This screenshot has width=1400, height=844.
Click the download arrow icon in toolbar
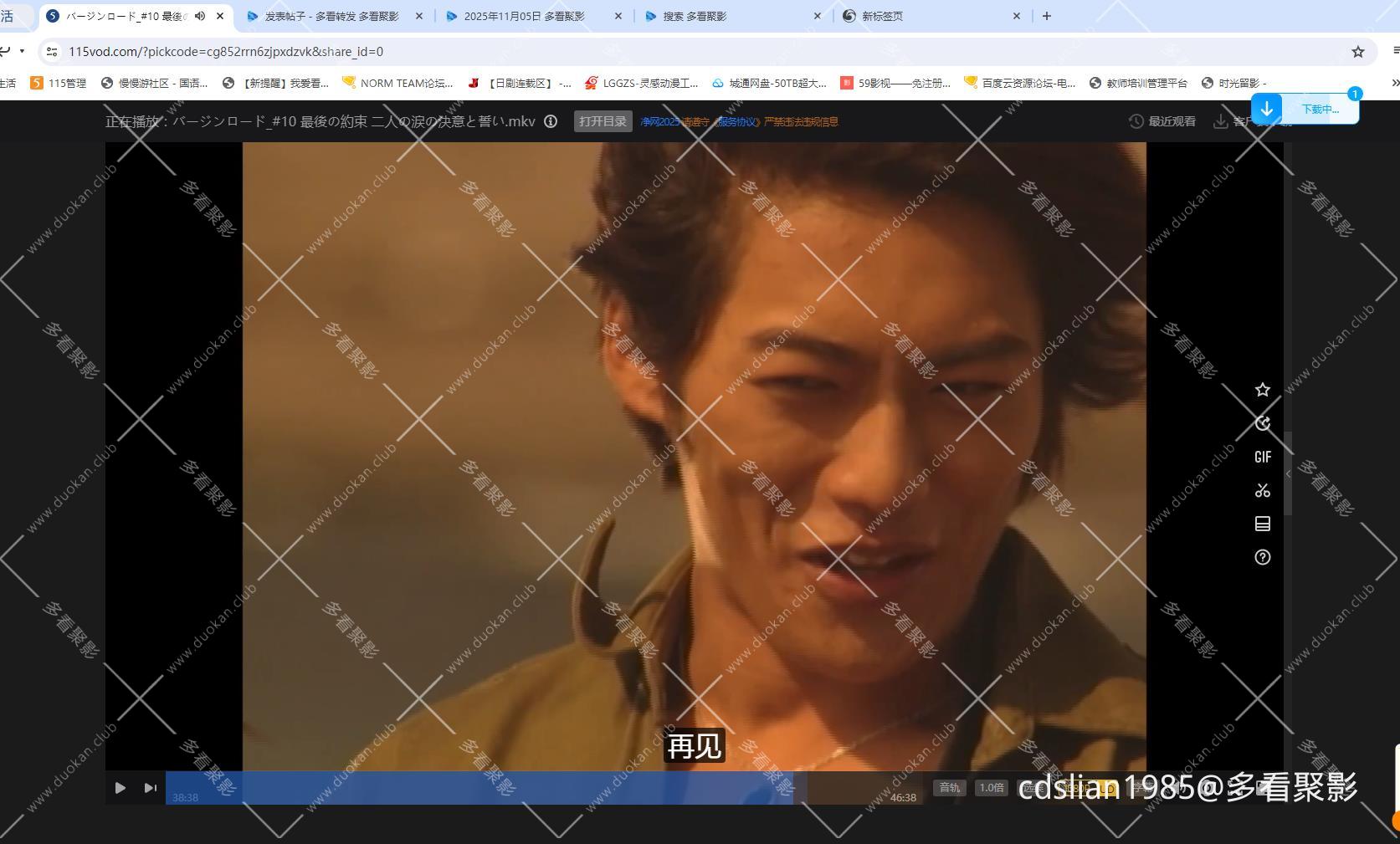(1220, 121)
